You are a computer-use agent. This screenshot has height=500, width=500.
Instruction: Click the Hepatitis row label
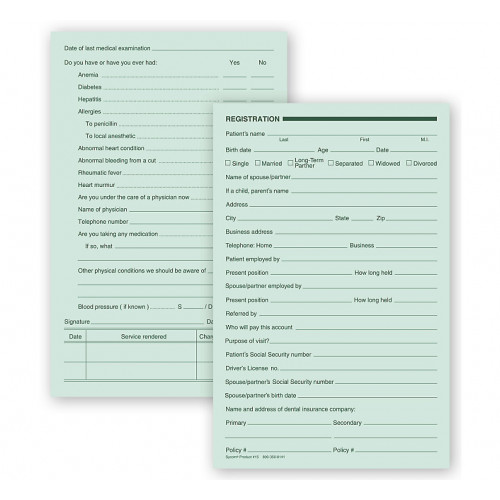89,99
